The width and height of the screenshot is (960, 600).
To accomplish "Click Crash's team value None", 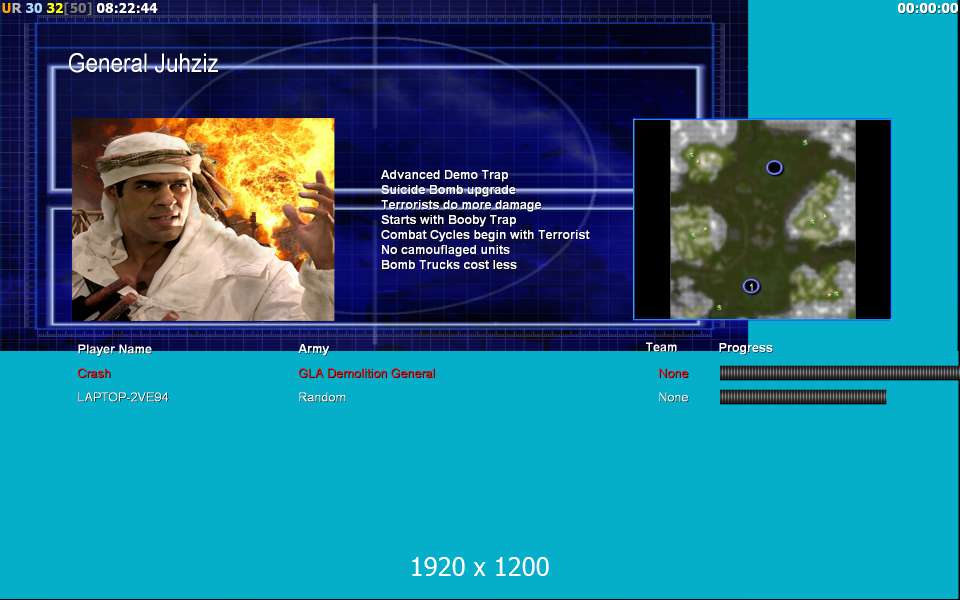I will pyautogui.click(x=673, y=373).
